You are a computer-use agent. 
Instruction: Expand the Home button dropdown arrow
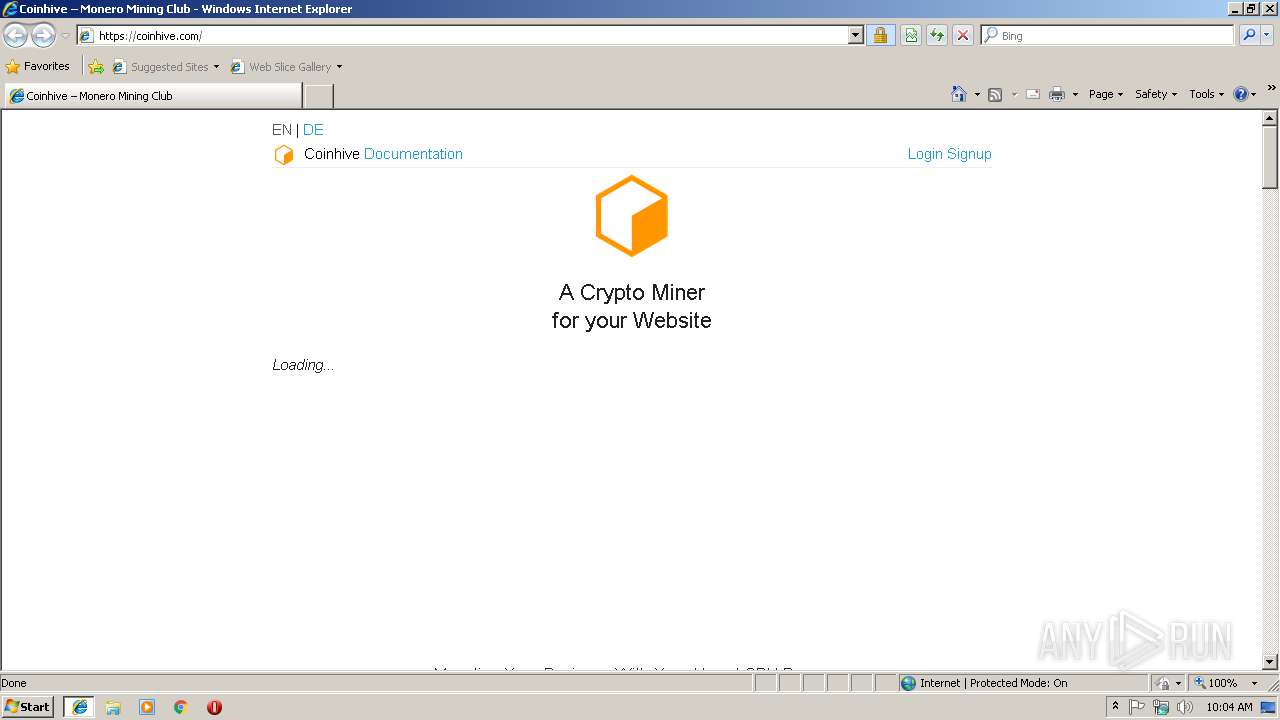tap(977, 94)
